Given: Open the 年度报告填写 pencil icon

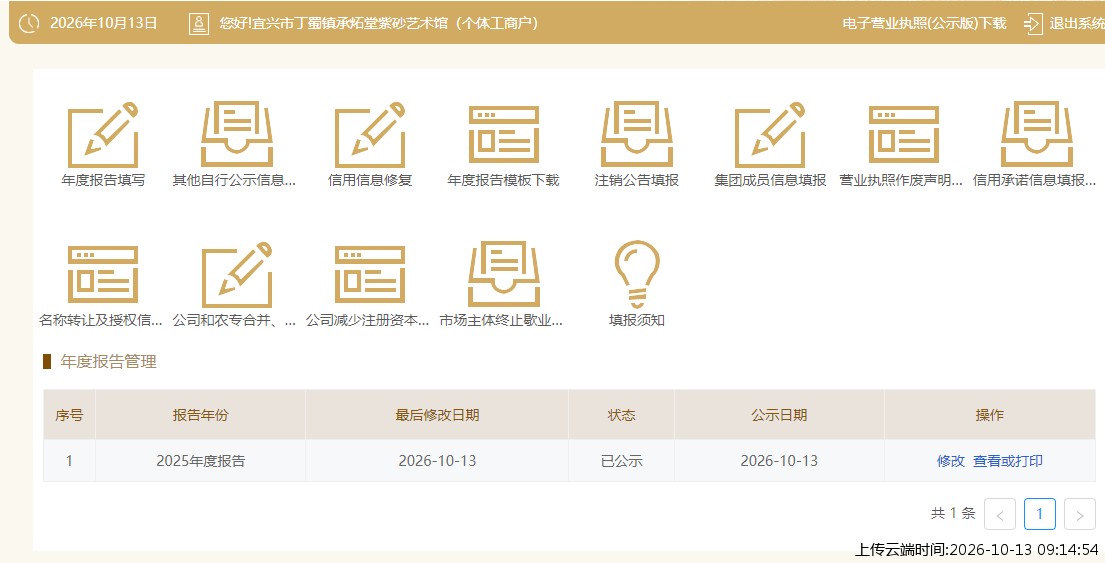Looking at the screenshot, I should [103, 135].
